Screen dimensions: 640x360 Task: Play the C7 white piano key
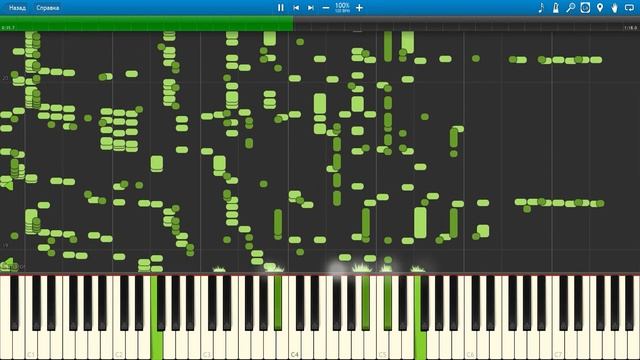558,343
